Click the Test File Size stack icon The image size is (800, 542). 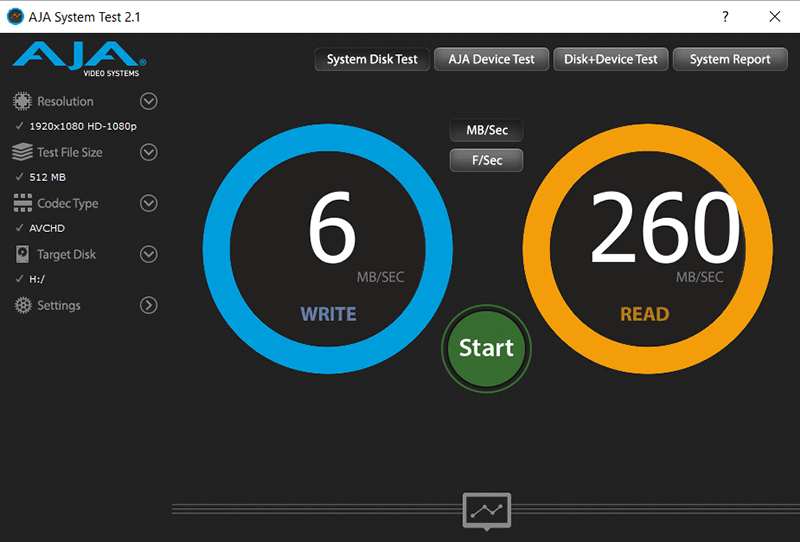[x=22, y=152]
